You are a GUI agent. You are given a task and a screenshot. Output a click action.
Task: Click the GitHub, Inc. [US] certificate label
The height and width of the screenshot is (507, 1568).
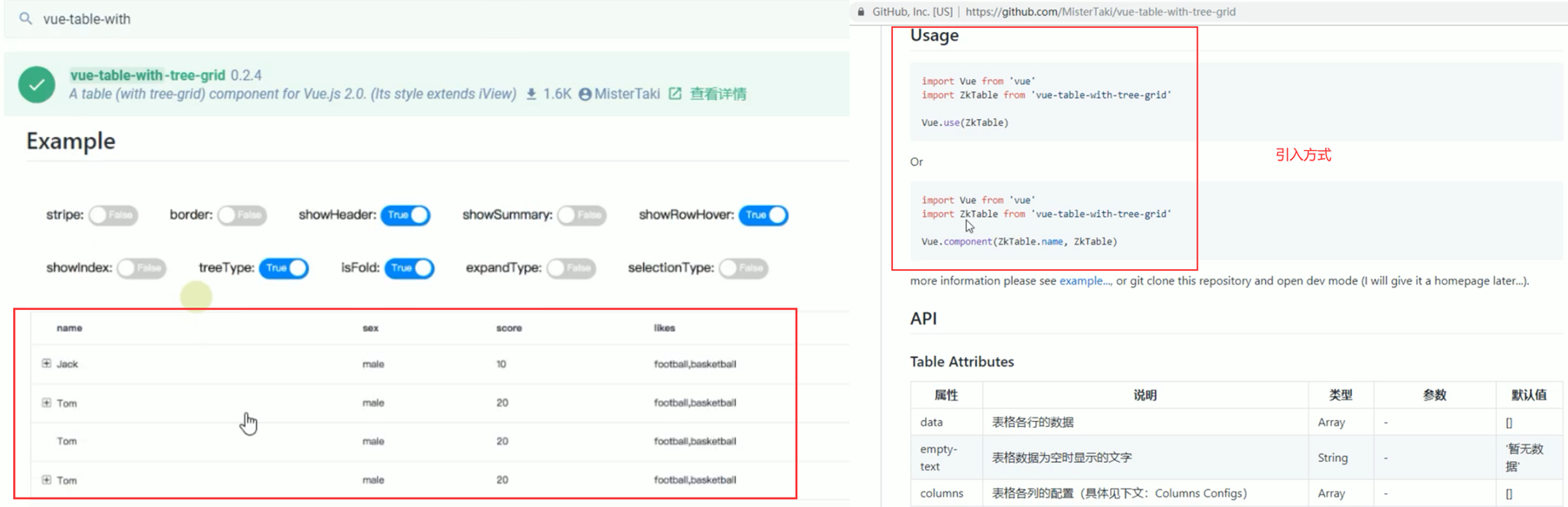tap(912, 12)
